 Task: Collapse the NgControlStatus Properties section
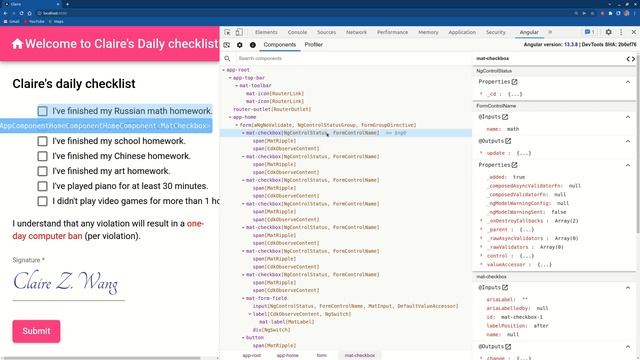coord(628,82)
